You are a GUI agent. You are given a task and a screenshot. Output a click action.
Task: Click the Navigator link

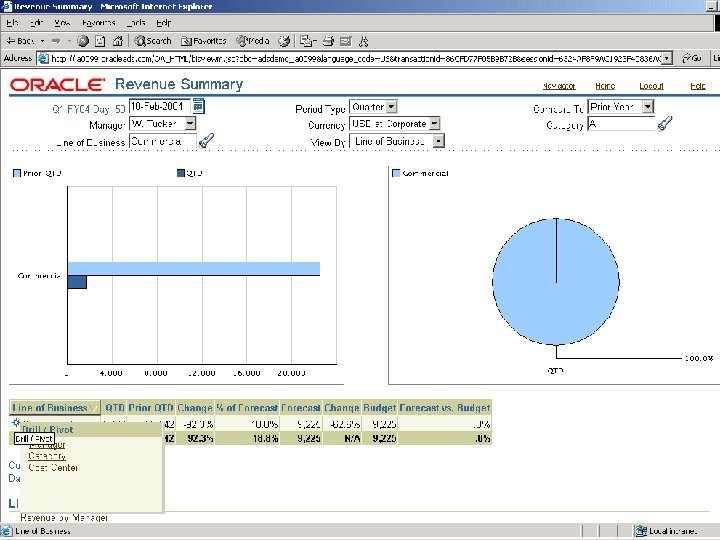coord(559,86)
